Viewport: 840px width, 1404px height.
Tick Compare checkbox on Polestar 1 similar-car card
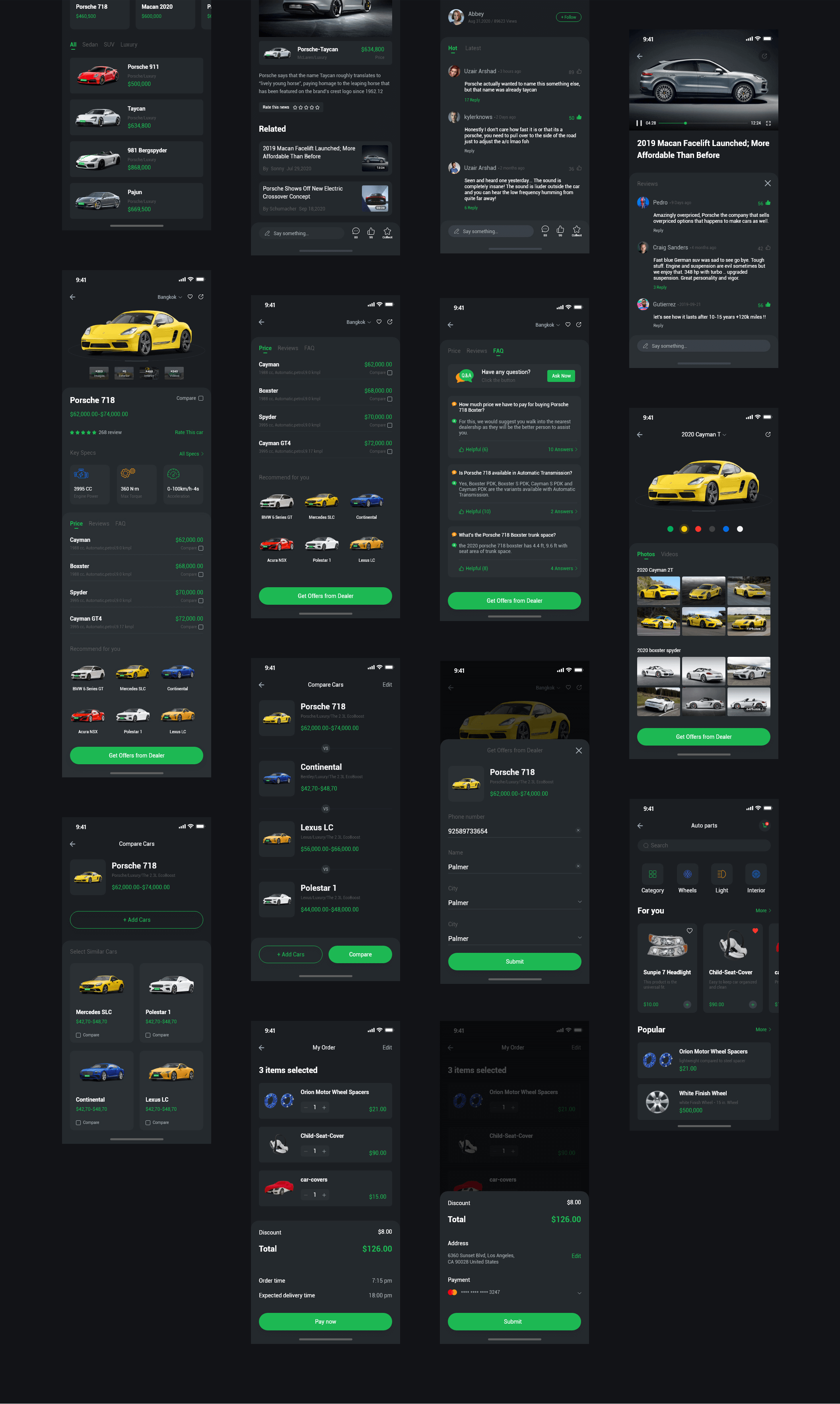point(148,1035)
